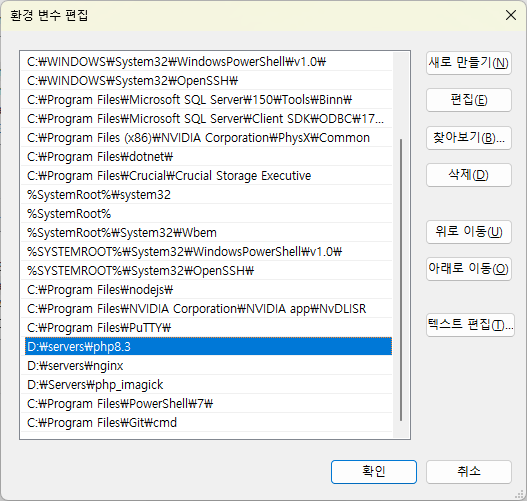Image resolution: width=527 pixels, height=501 pixels.
Task: Select the %SYSTEMROOT%\System32\OpenSSH\ entry
Action: click(208, 271)
